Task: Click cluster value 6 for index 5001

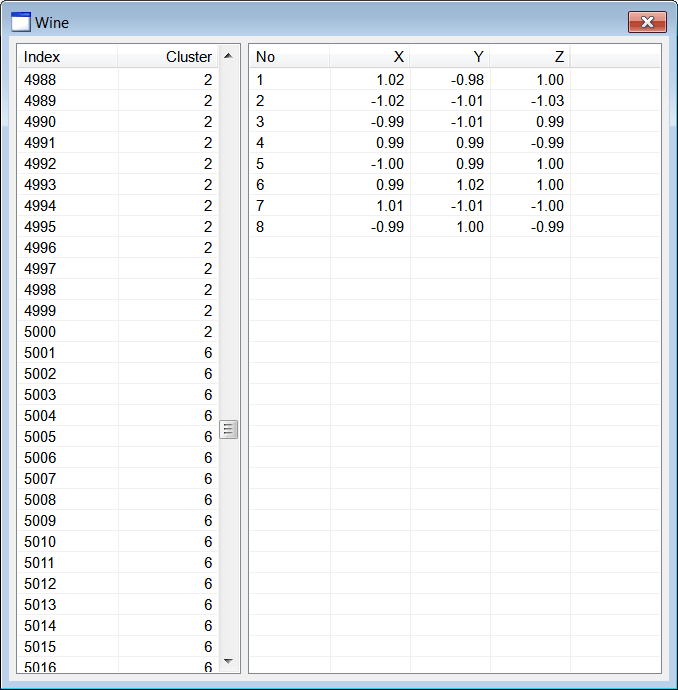Action: [208, 352]
